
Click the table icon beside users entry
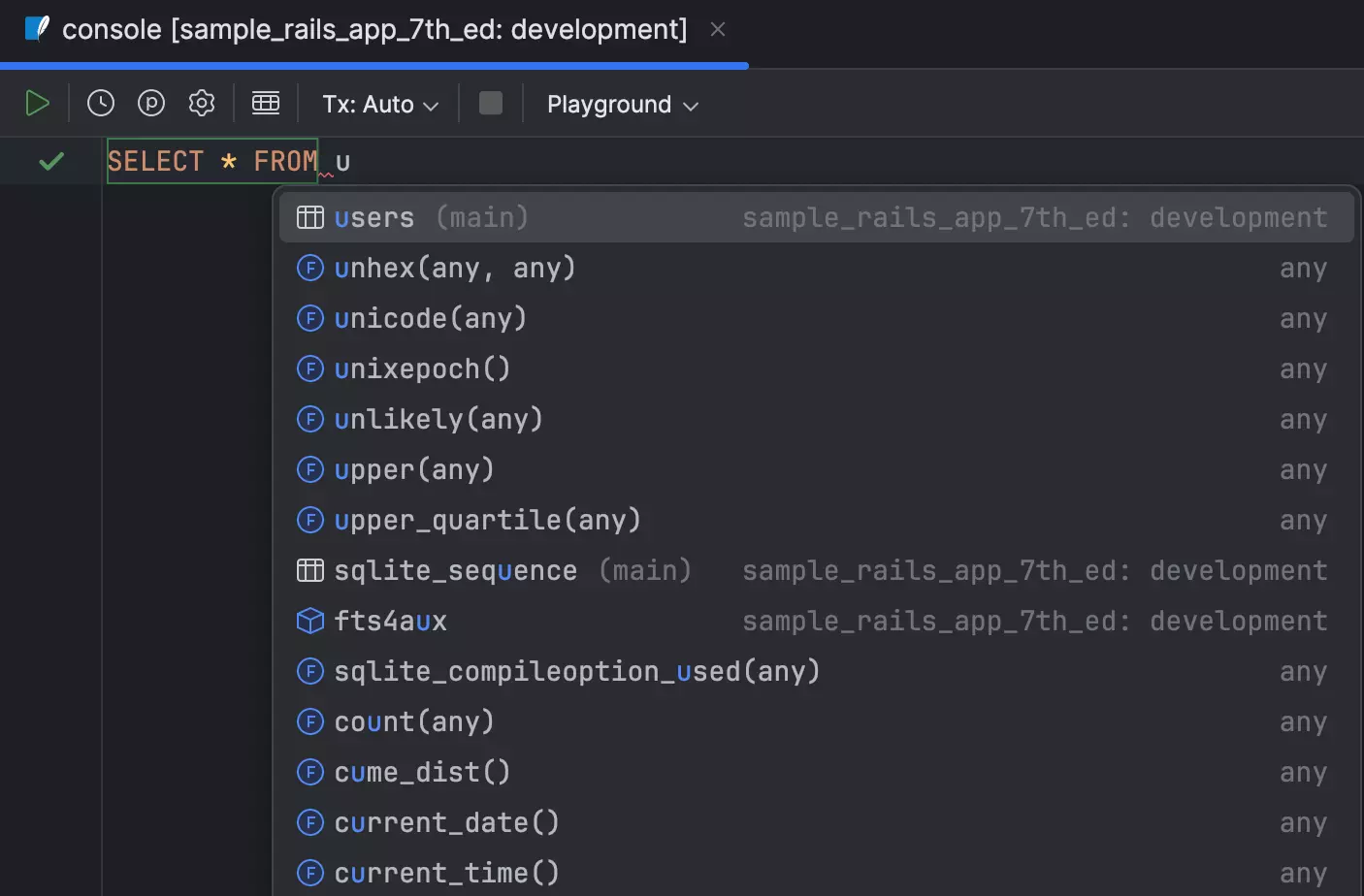click(310, 217)
